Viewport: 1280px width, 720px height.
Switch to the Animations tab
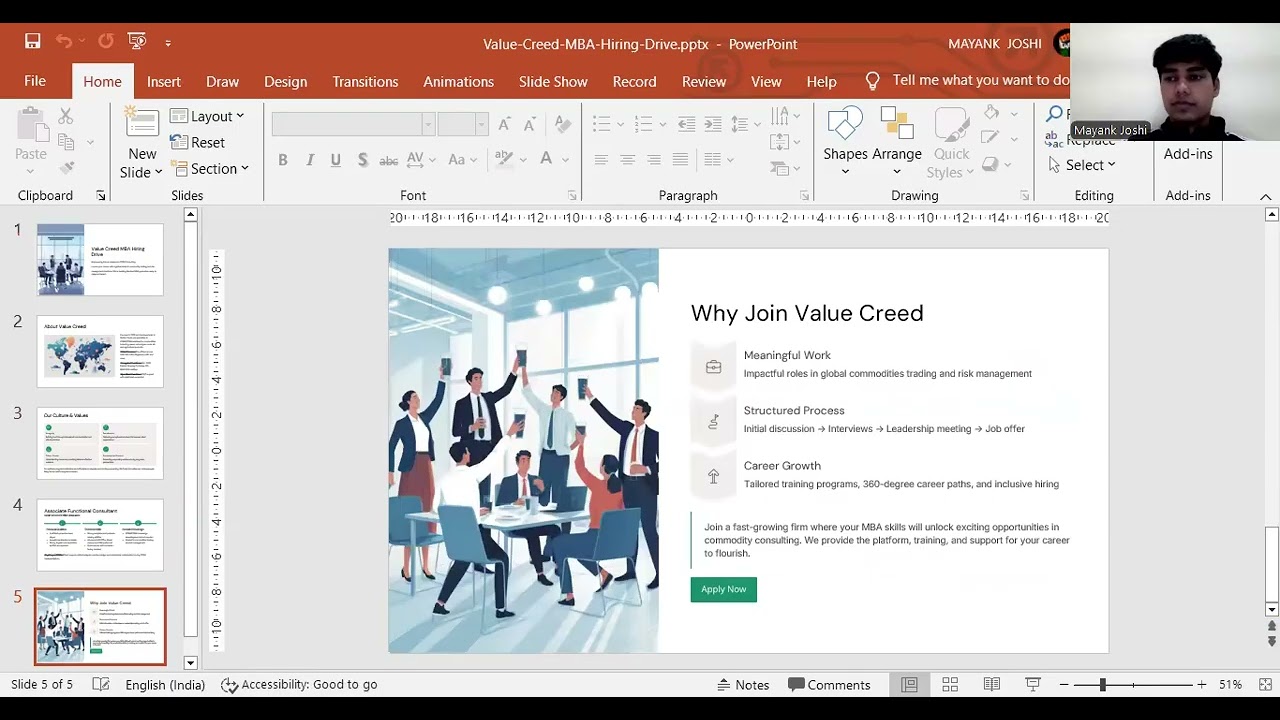(458, 81)
